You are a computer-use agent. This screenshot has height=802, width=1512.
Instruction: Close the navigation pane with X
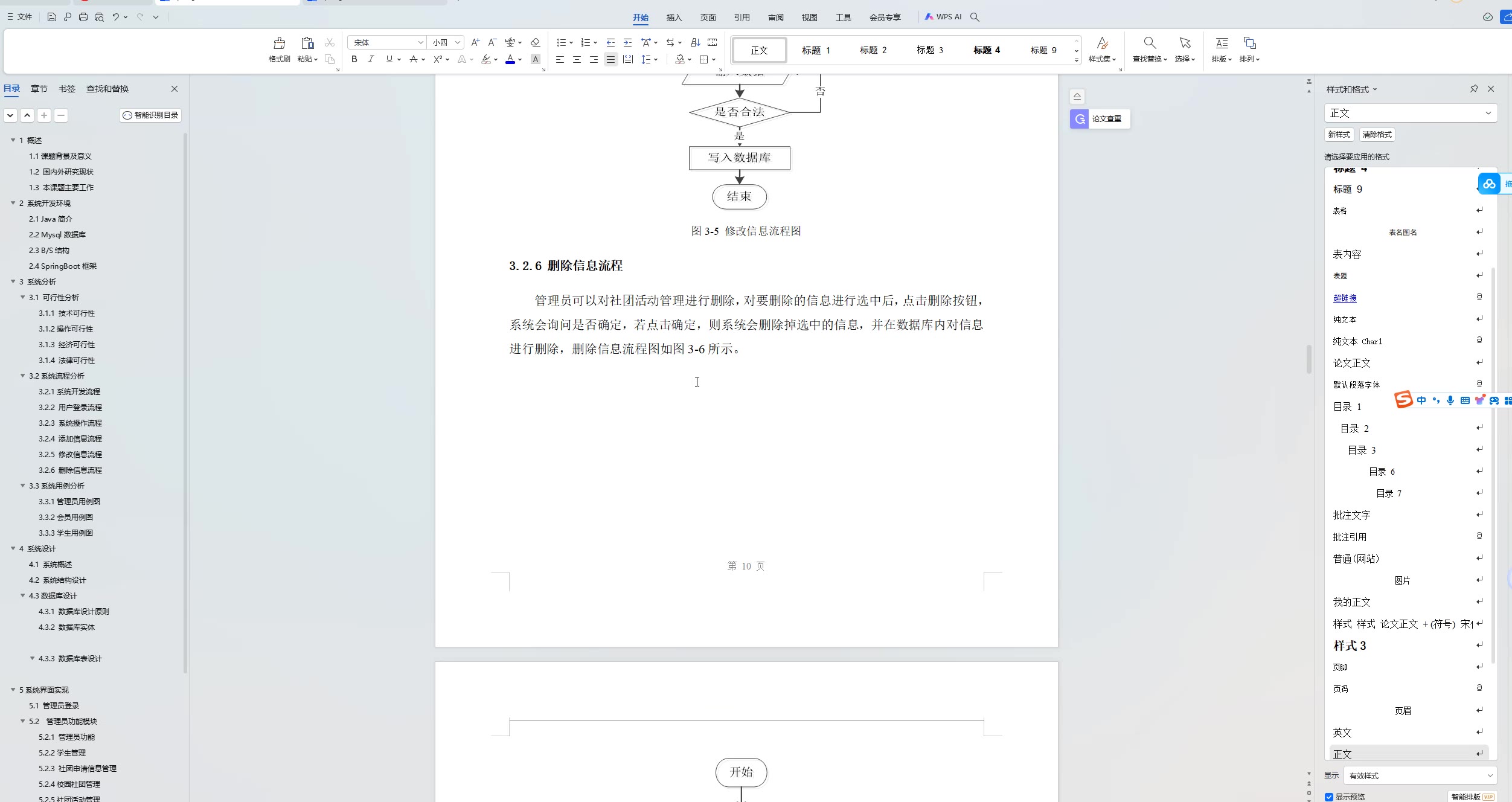[175, 89]
